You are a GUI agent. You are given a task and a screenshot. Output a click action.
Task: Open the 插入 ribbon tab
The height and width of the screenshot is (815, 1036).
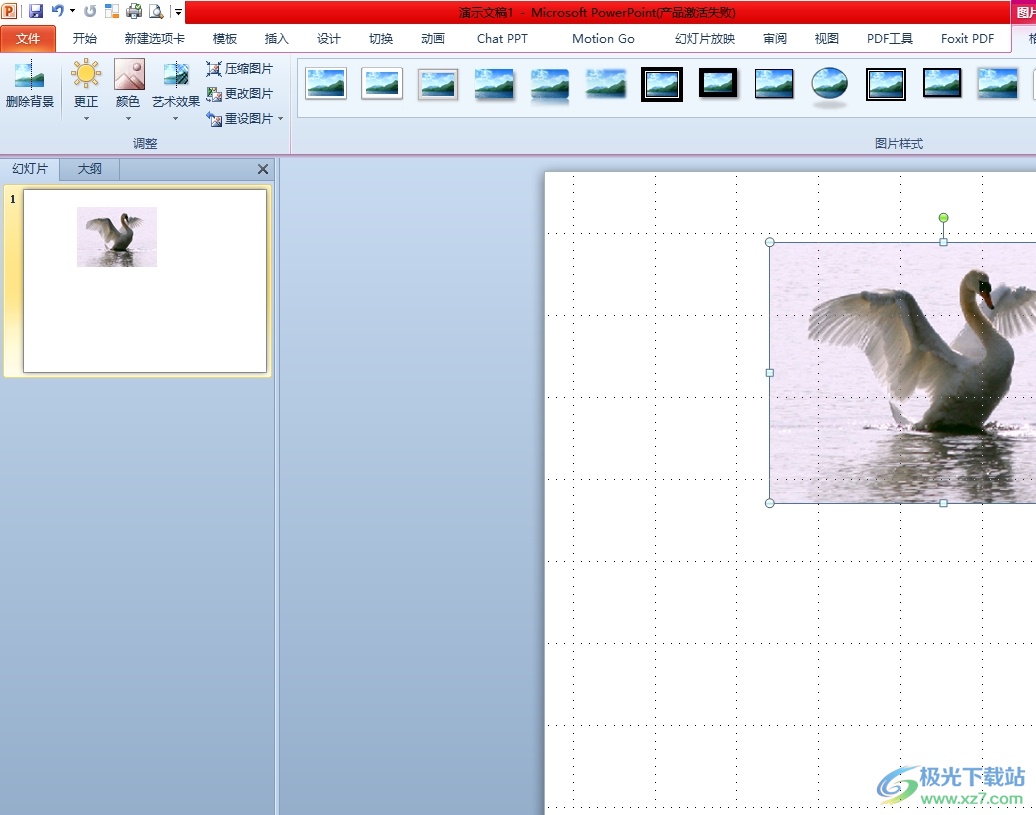click(276, 39)
